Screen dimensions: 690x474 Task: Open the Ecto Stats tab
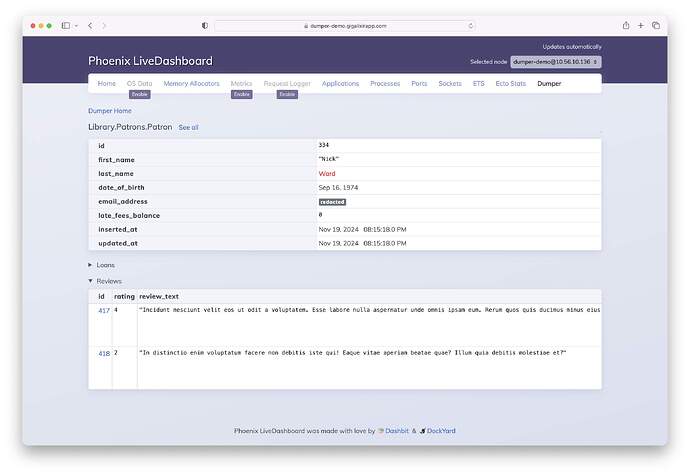click(x=510, y=83)
